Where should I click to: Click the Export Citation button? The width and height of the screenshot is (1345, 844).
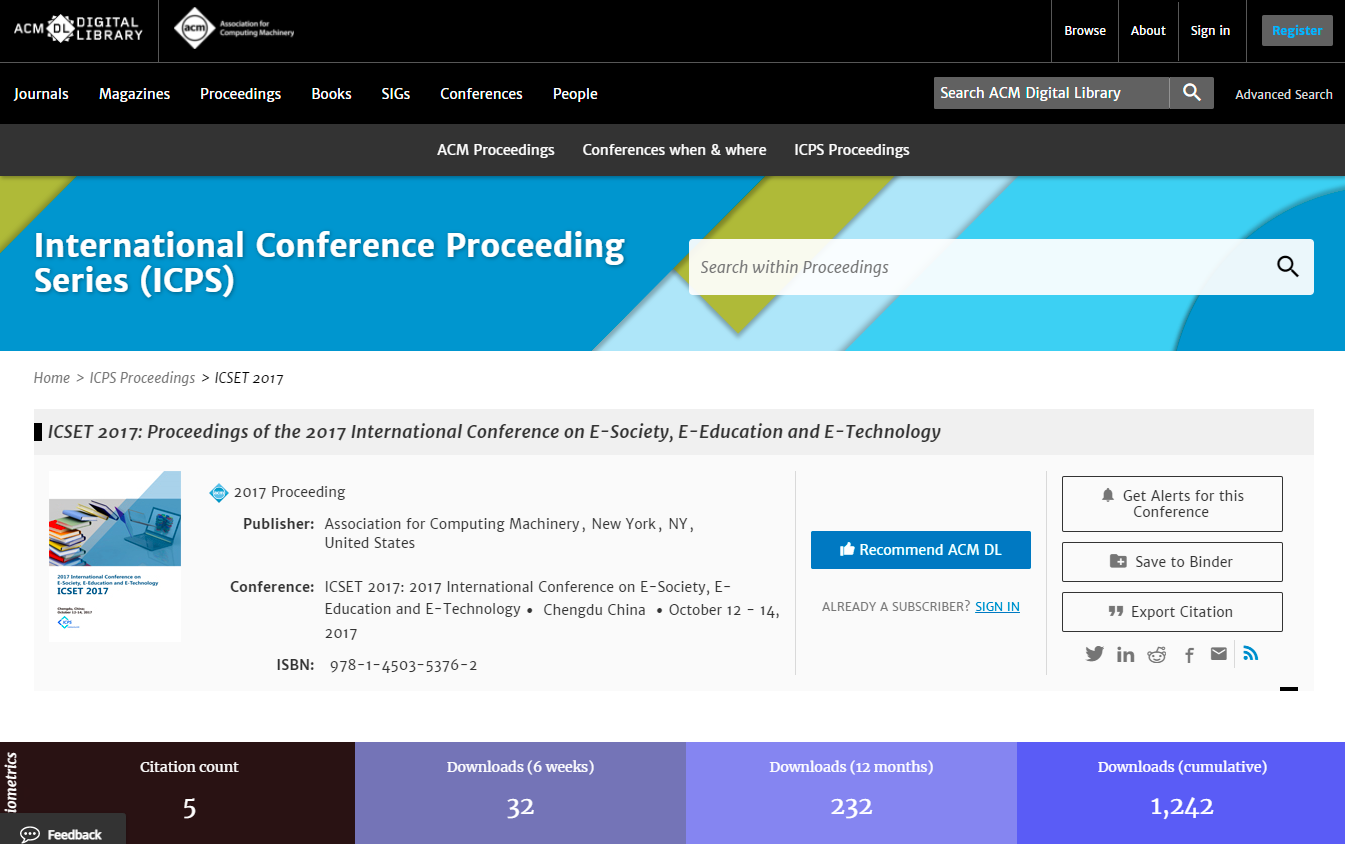click(x=1172, y=612)
